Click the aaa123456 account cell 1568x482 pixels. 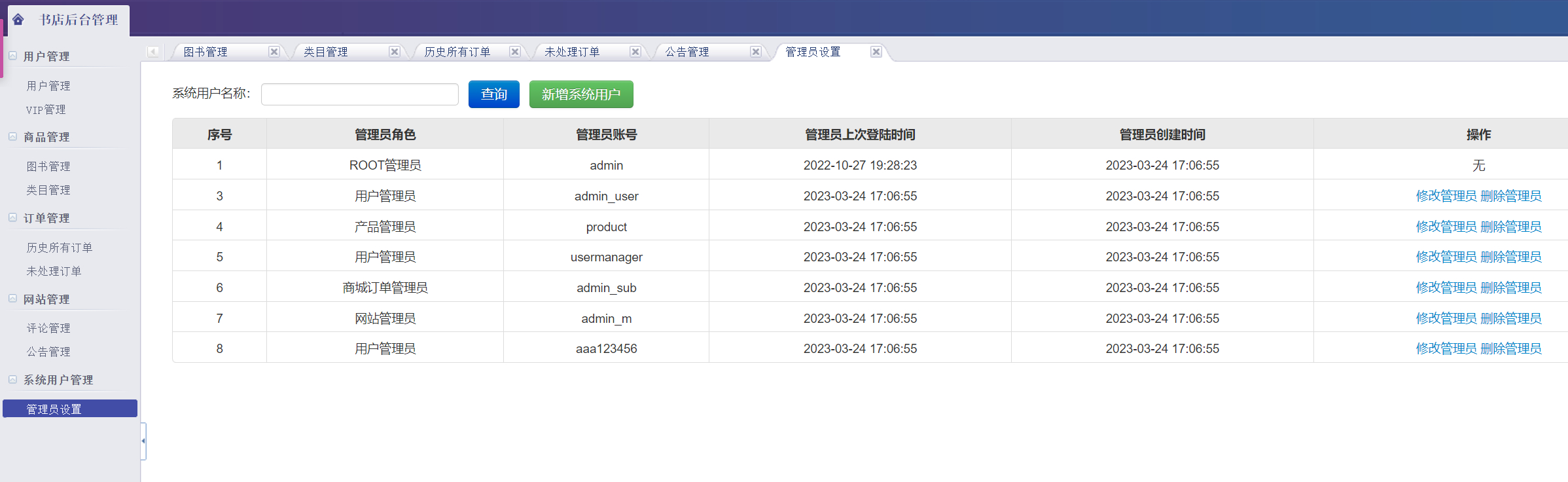(x=606, y=348)
